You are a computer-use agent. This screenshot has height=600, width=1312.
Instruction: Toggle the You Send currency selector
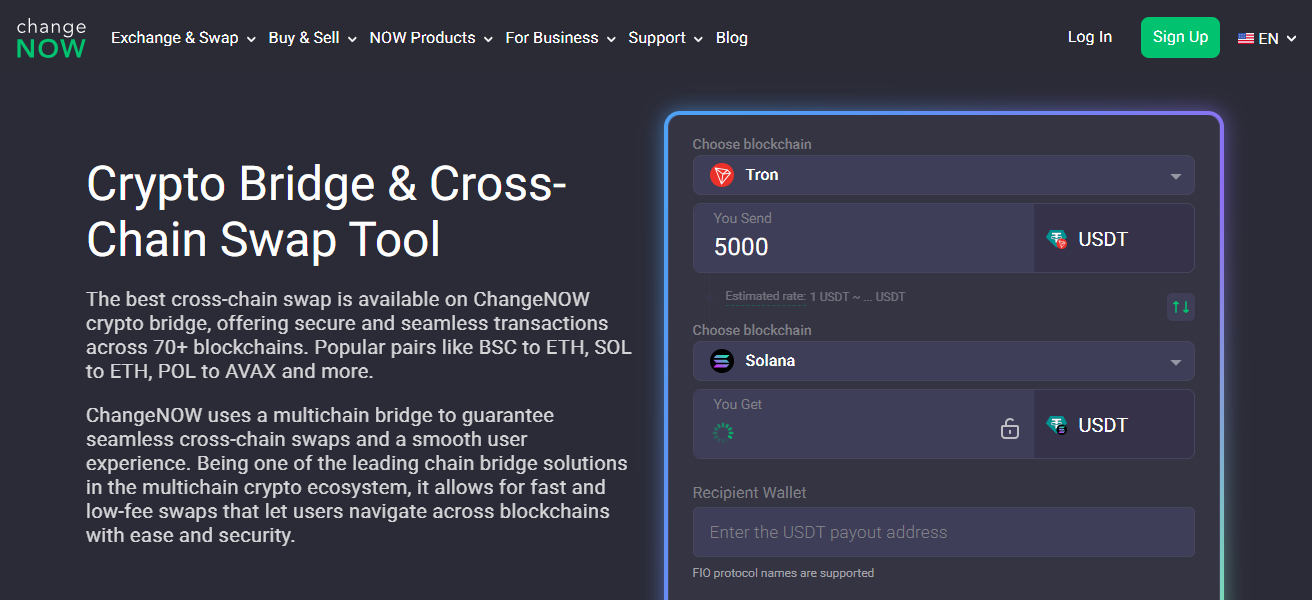click(x=1114, y=238)
